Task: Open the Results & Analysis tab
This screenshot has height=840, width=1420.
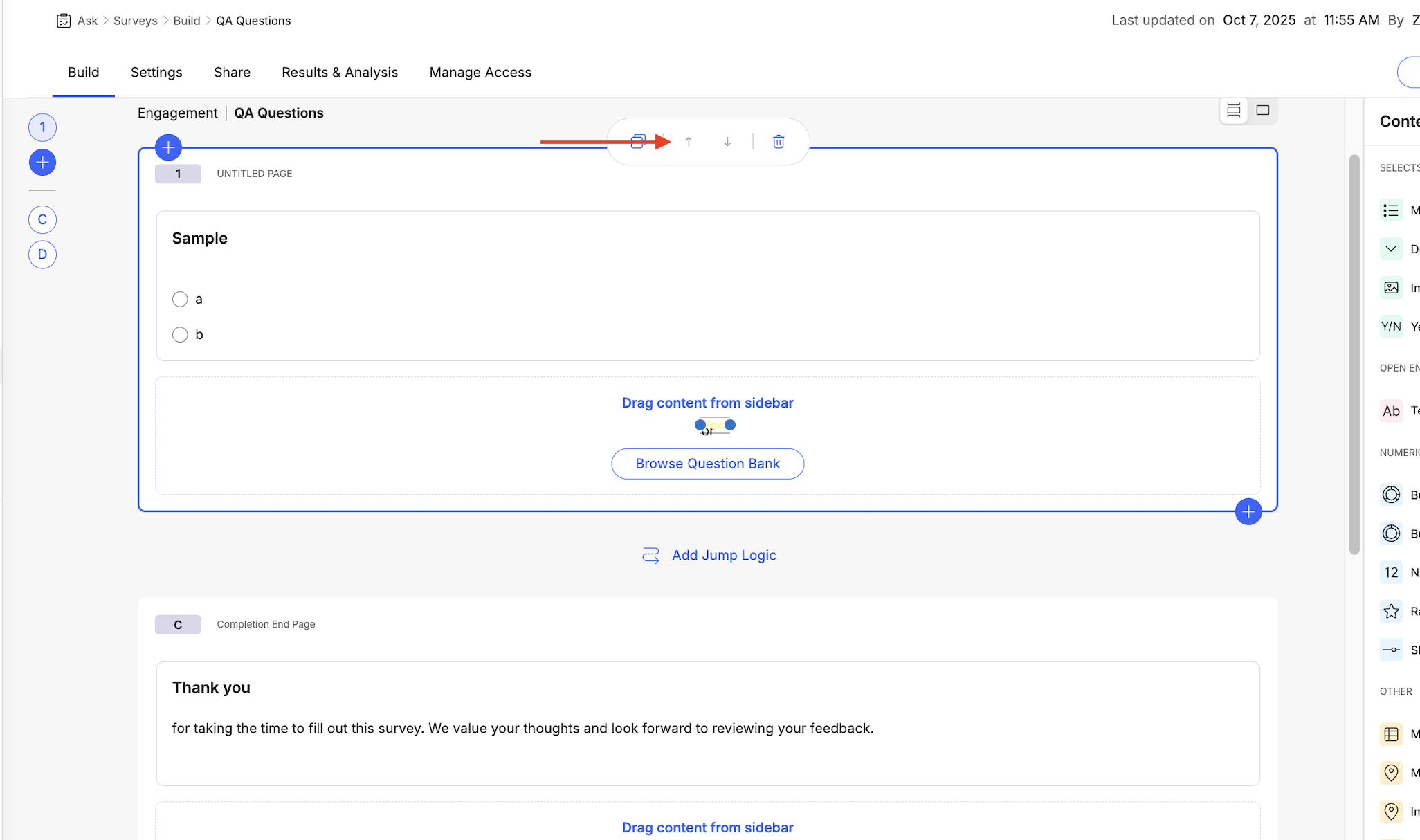Action: click(340, 73)
